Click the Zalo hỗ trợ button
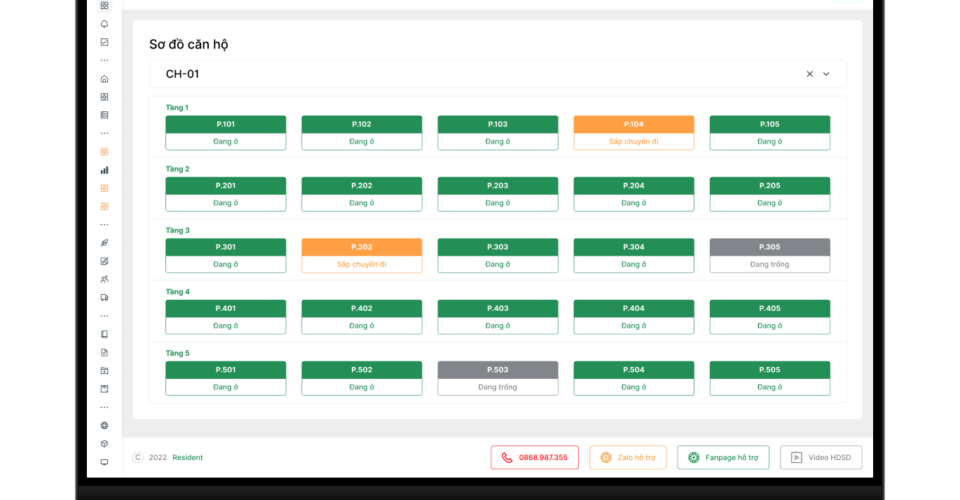 [x=627, y=458]
